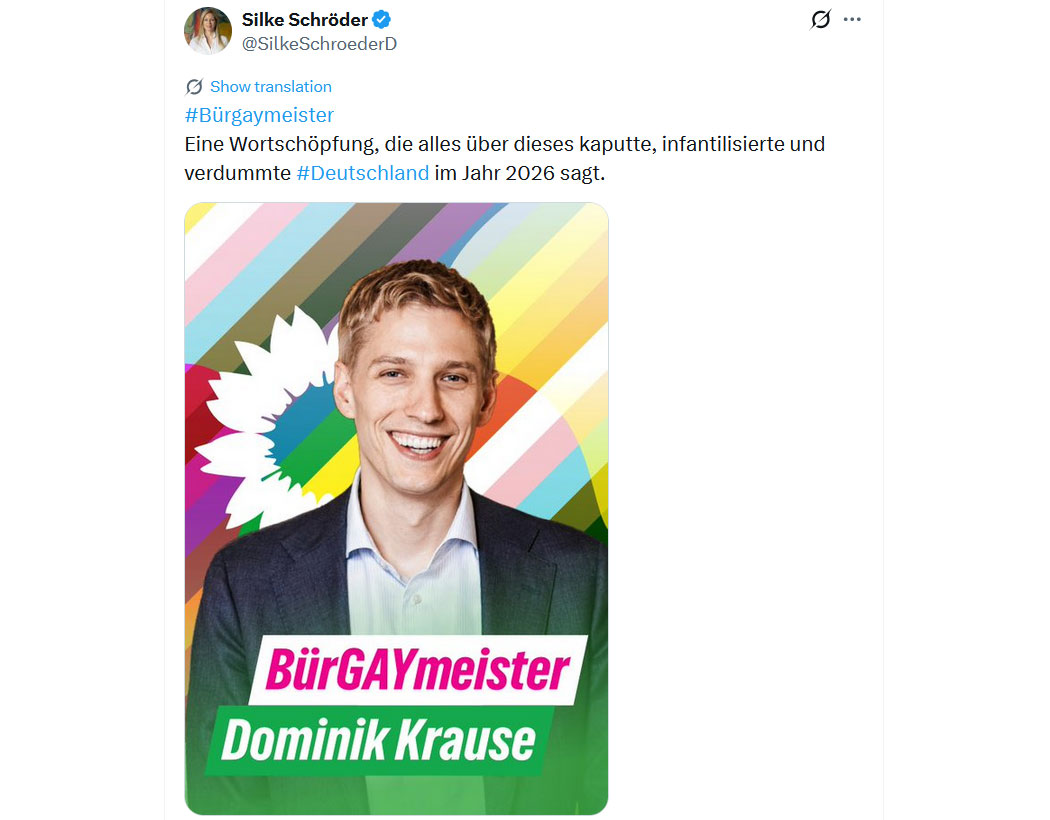
Task: Click the green Dominik Krause banner
Action: 378,739
